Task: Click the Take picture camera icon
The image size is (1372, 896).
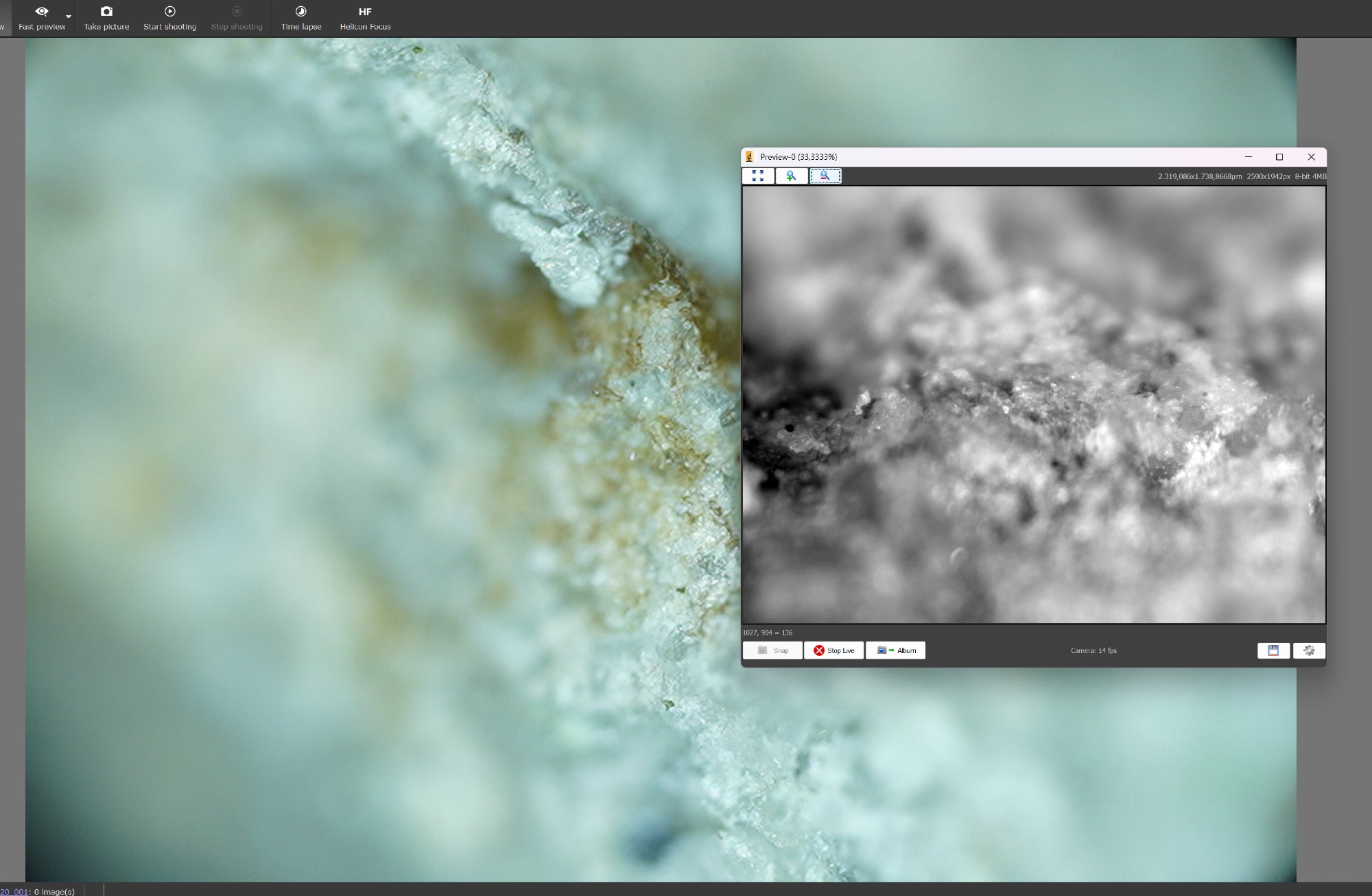Action: click(x=106, y=12)
